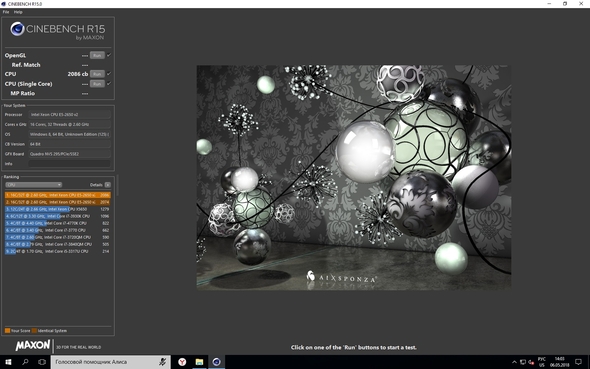Click the Alice voice assistant search box

click(110, 362)
